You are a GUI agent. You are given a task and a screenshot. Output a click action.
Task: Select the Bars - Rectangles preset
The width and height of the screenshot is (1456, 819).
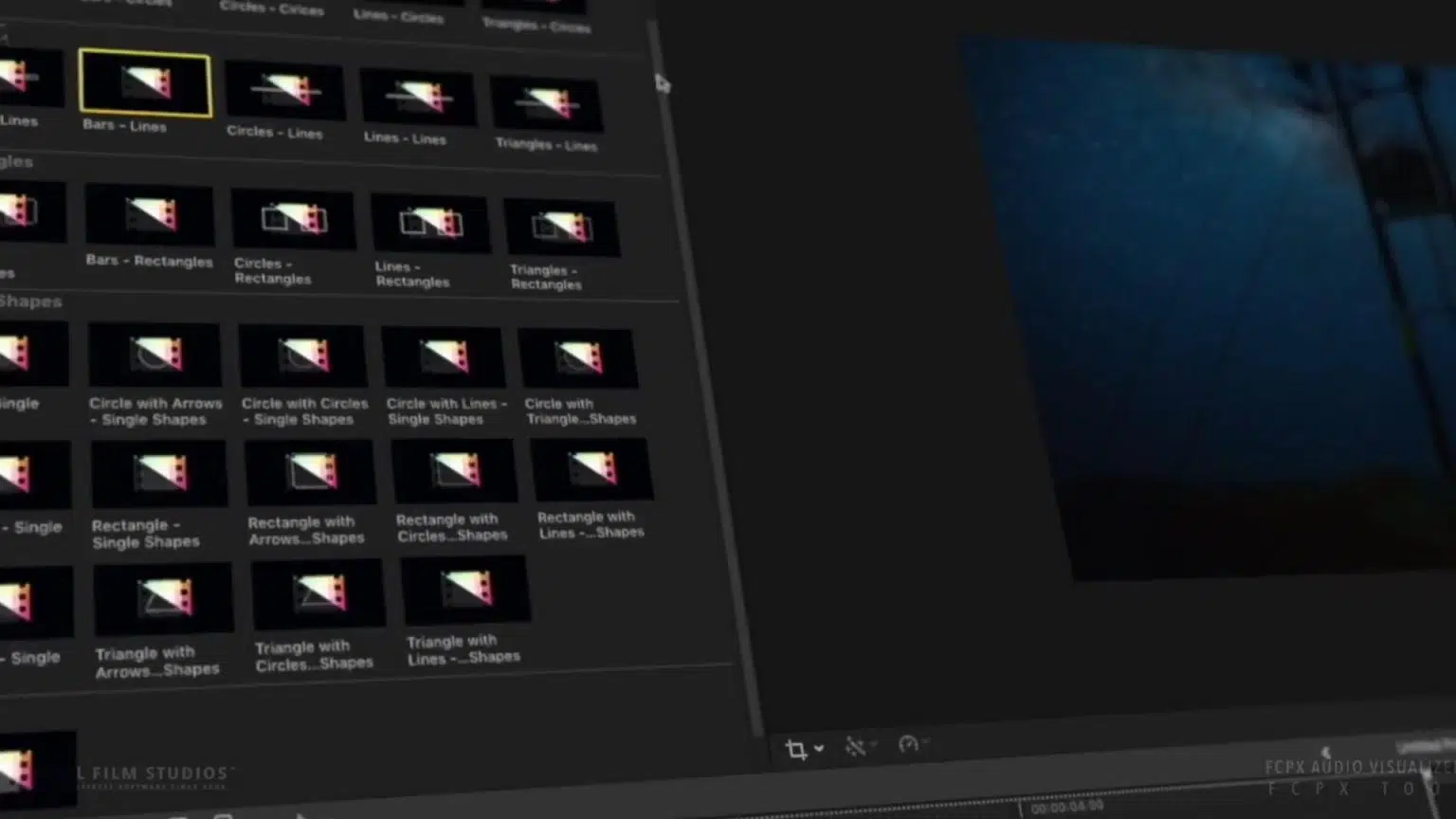[x=150, y=215]
